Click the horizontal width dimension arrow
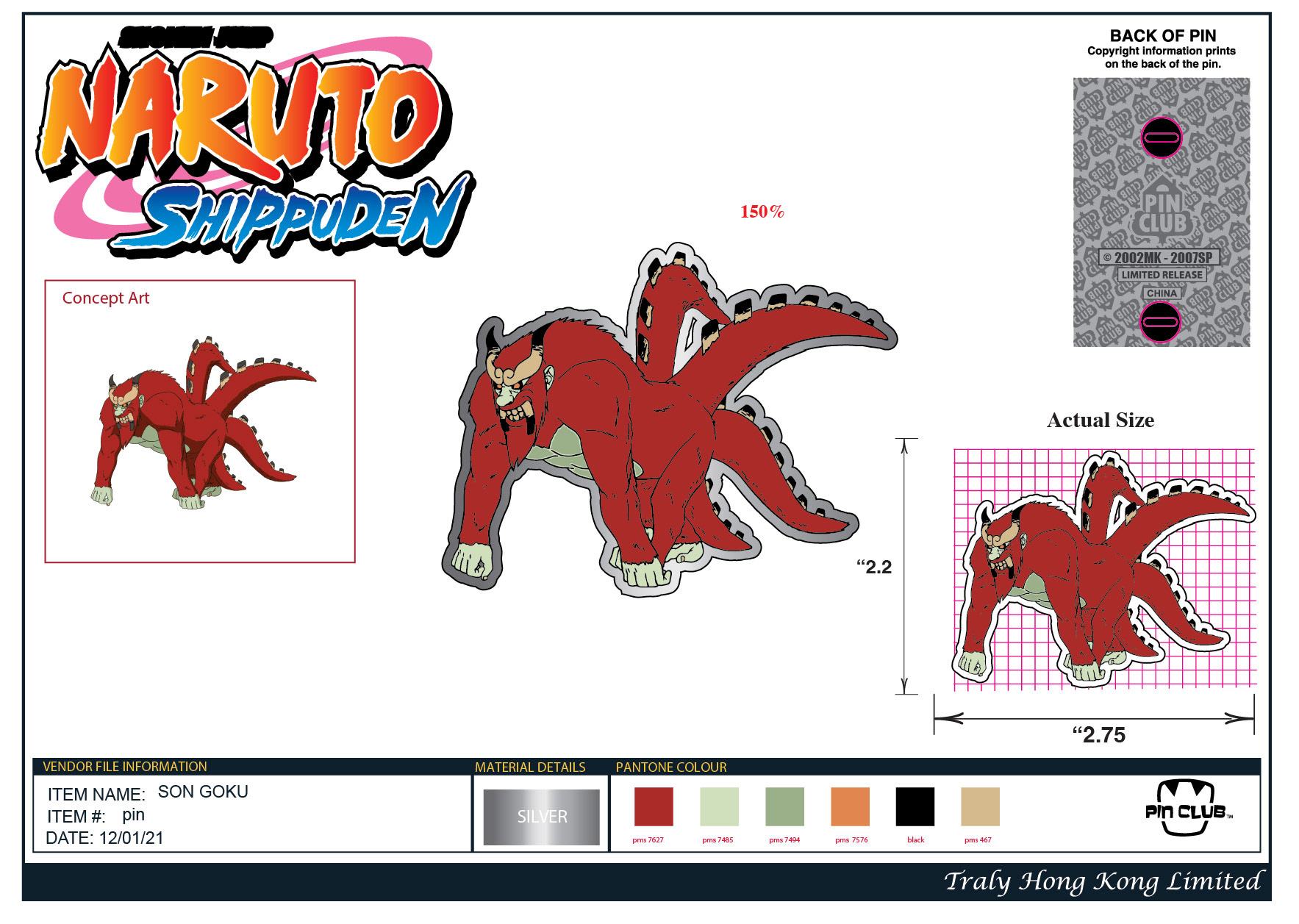The image size is (1299, 924). tap(1094, 718)
